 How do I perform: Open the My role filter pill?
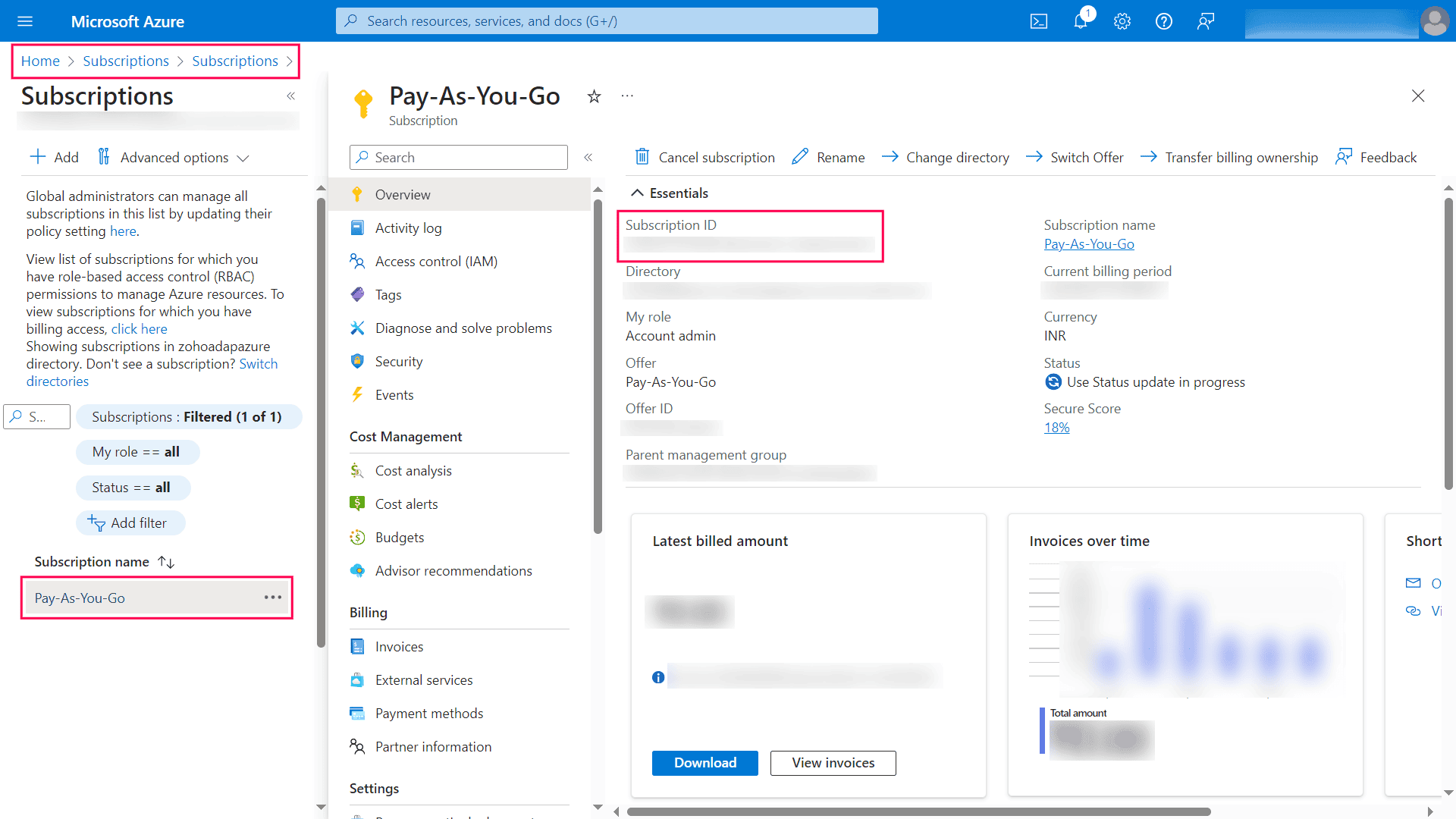point(137,452)
